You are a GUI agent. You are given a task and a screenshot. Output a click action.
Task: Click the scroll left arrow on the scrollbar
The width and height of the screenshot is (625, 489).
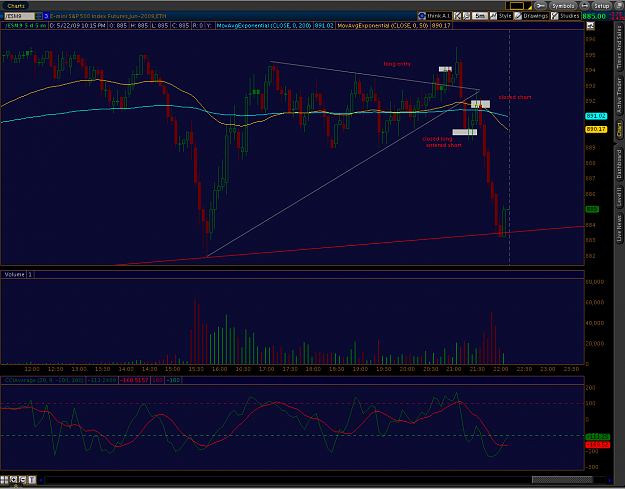41,480
